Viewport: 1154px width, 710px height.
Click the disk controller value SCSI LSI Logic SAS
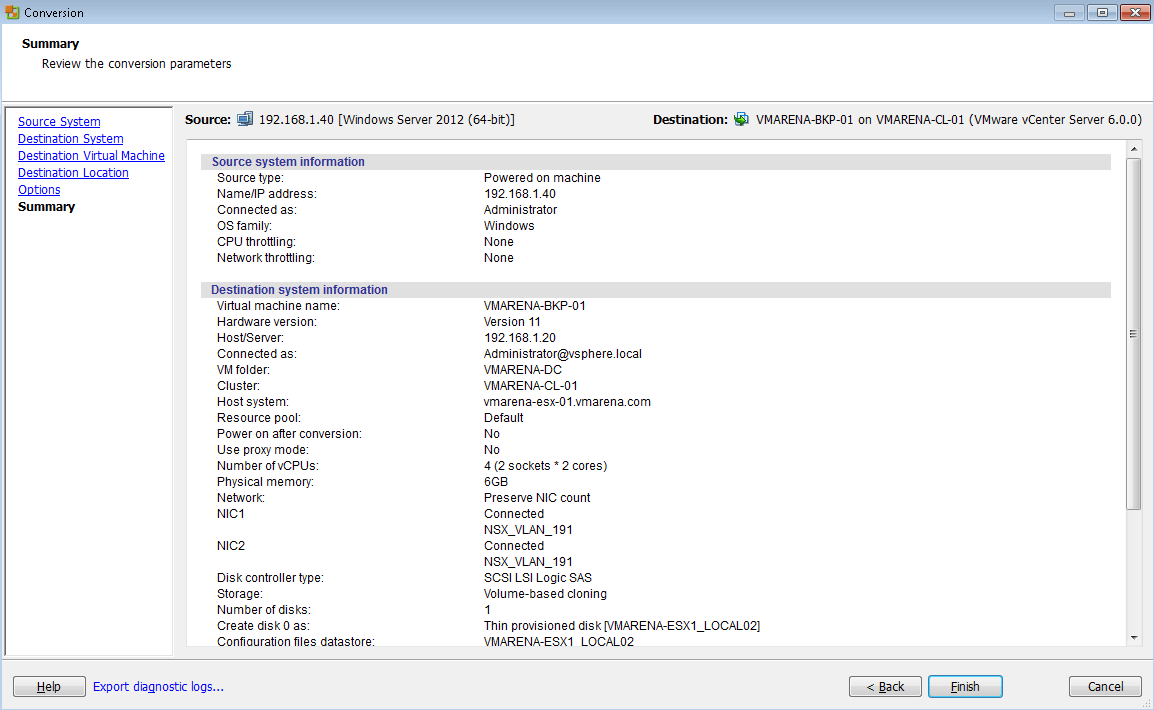pos(537,578)
